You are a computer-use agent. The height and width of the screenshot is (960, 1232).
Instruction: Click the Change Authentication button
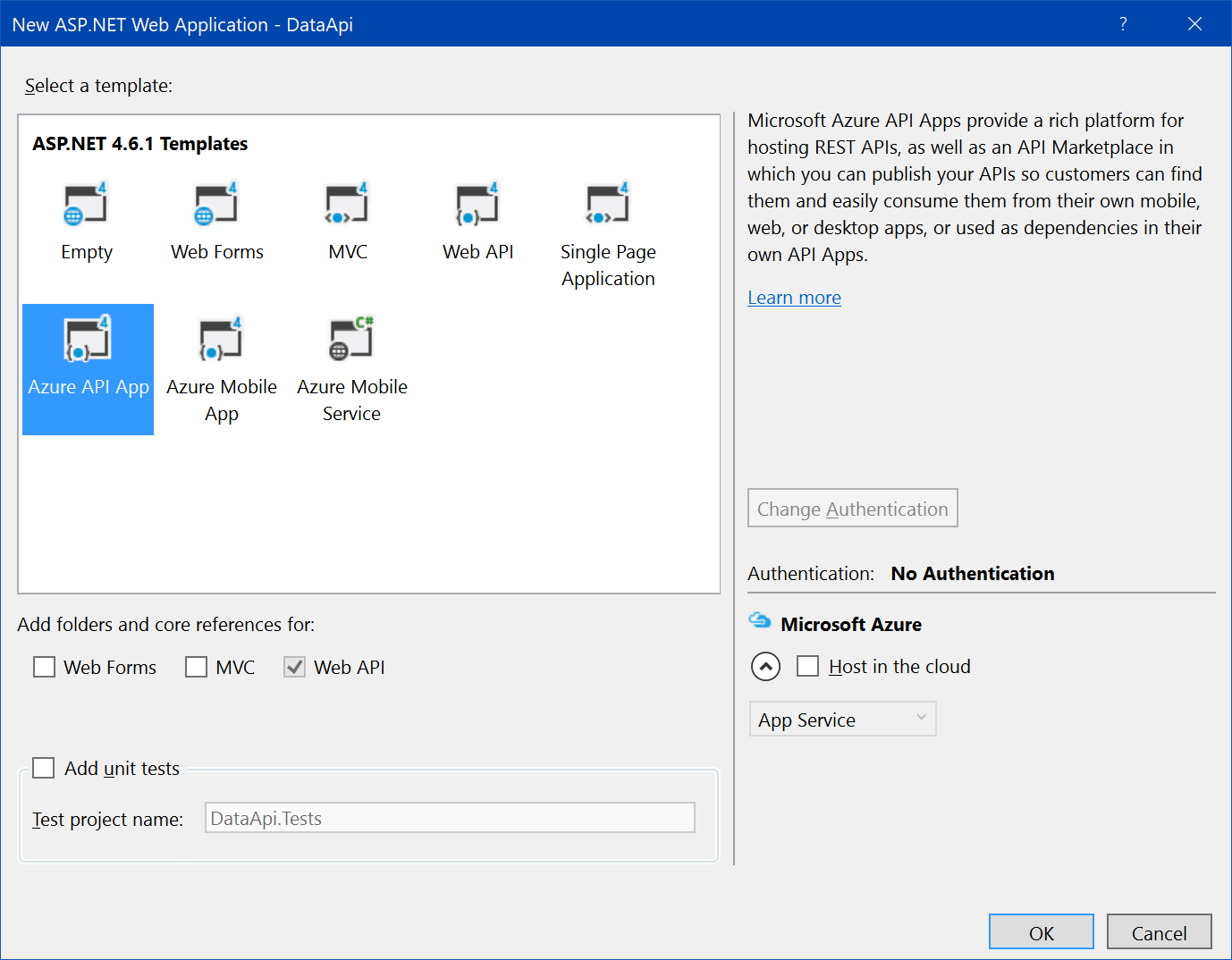coord(852,509)
